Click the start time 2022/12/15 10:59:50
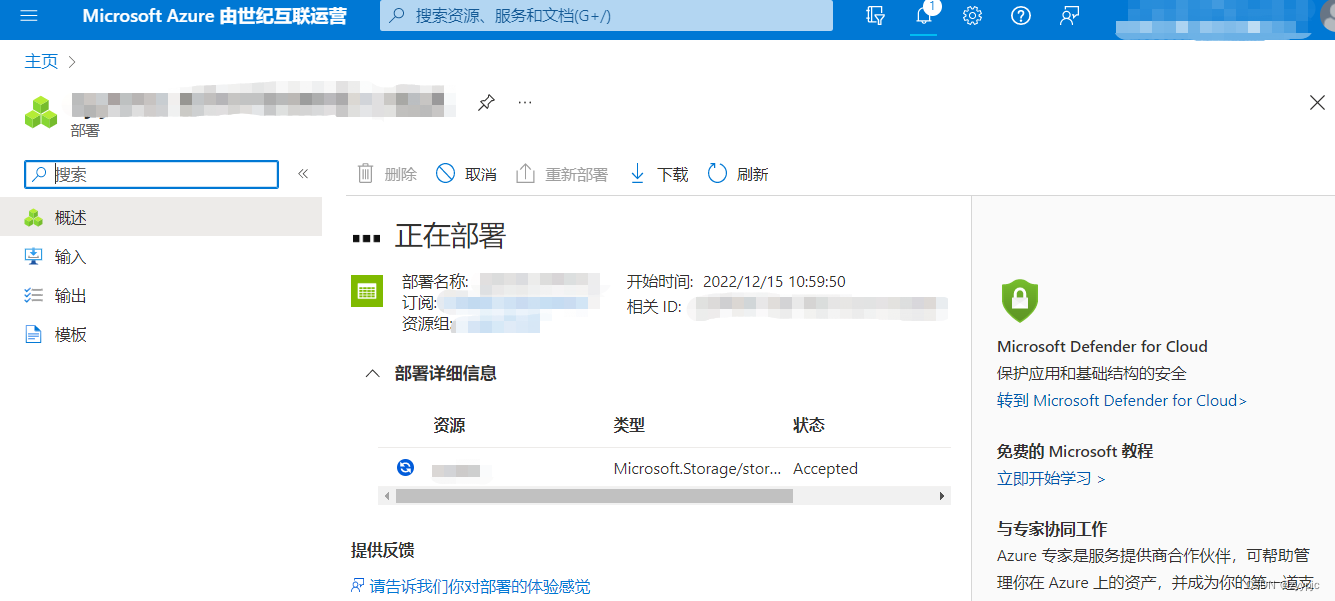1335x601 pixels. [x=774, y=282]
